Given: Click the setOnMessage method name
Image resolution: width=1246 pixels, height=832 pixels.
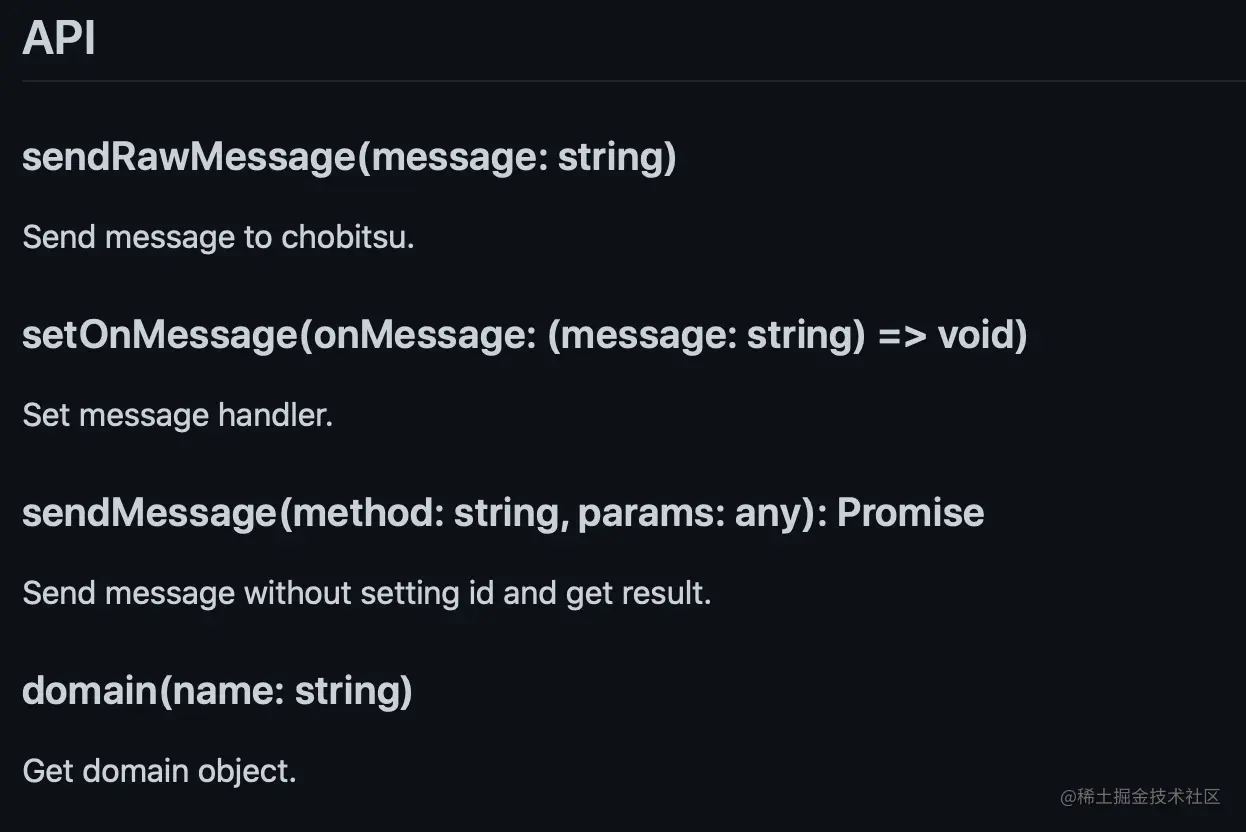Looking at the screenshot, I should [160, 335].
